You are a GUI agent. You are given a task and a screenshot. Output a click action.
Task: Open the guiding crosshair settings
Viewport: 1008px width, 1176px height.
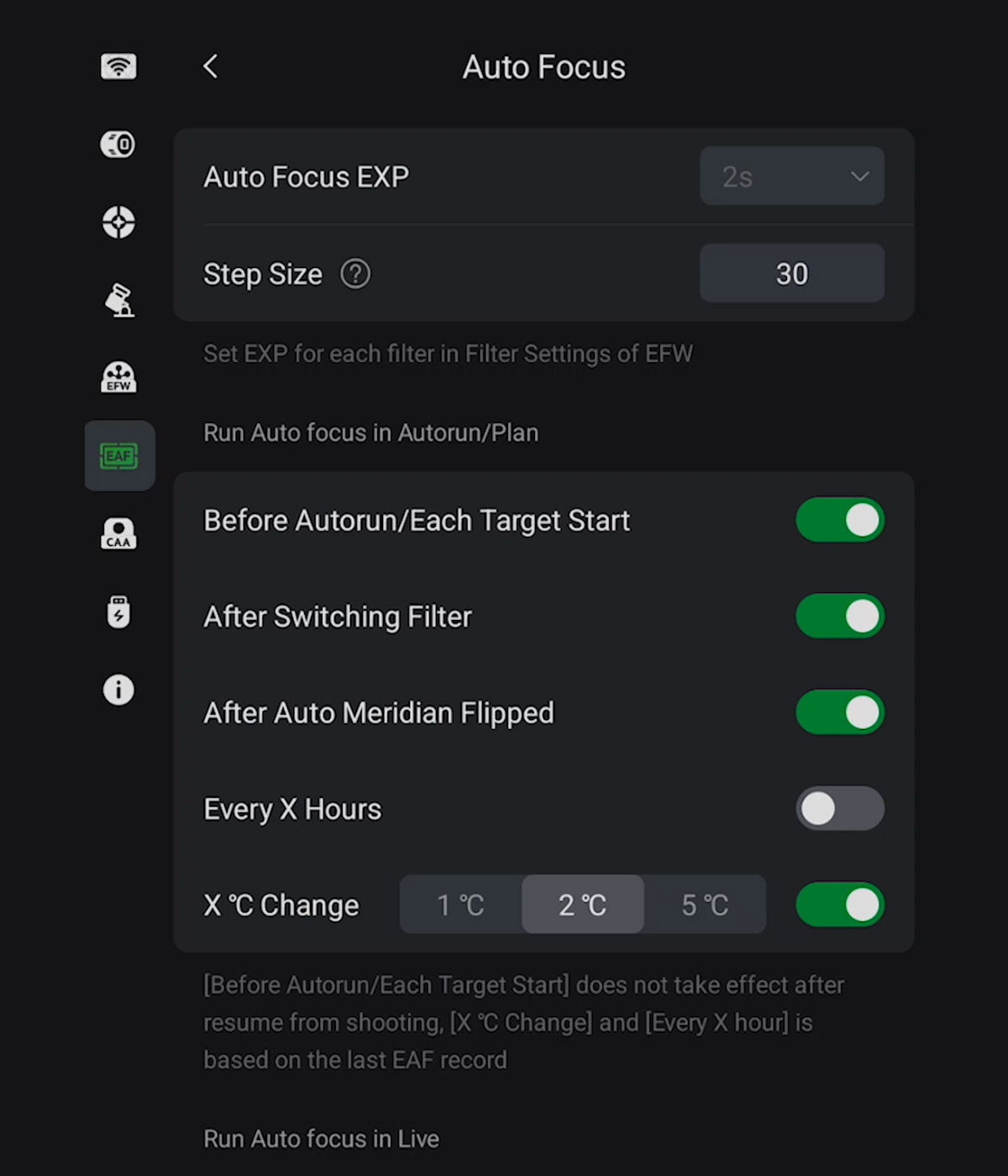click(118, 223)
